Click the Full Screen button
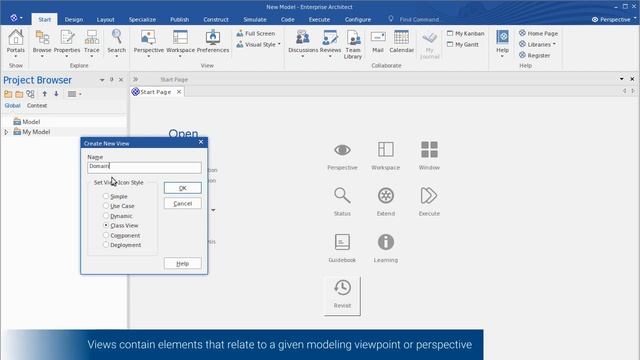 (256, 33)
